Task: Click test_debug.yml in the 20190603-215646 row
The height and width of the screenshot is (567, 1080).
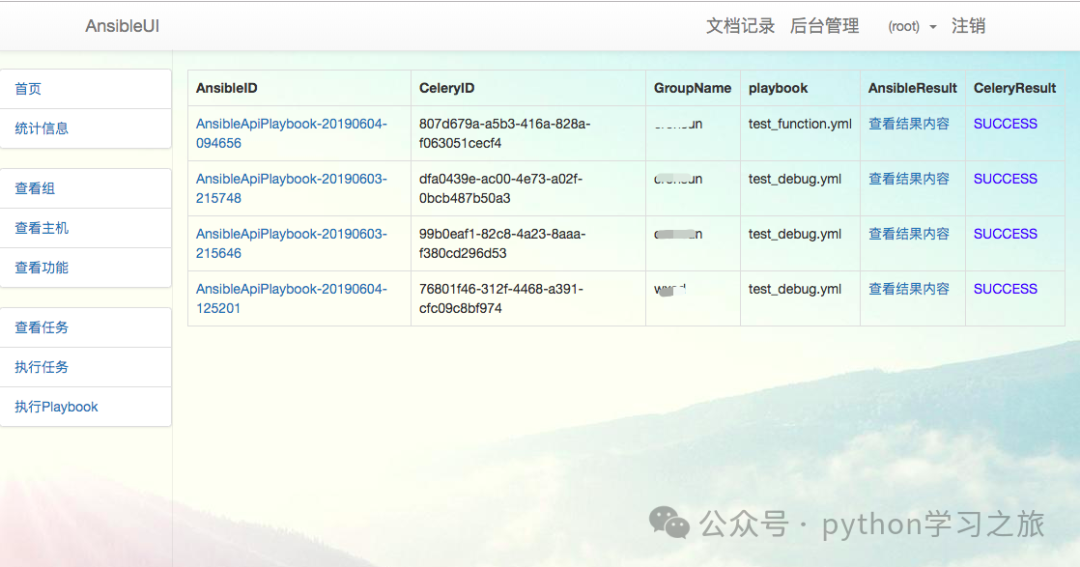Action: tap(795, 234)
